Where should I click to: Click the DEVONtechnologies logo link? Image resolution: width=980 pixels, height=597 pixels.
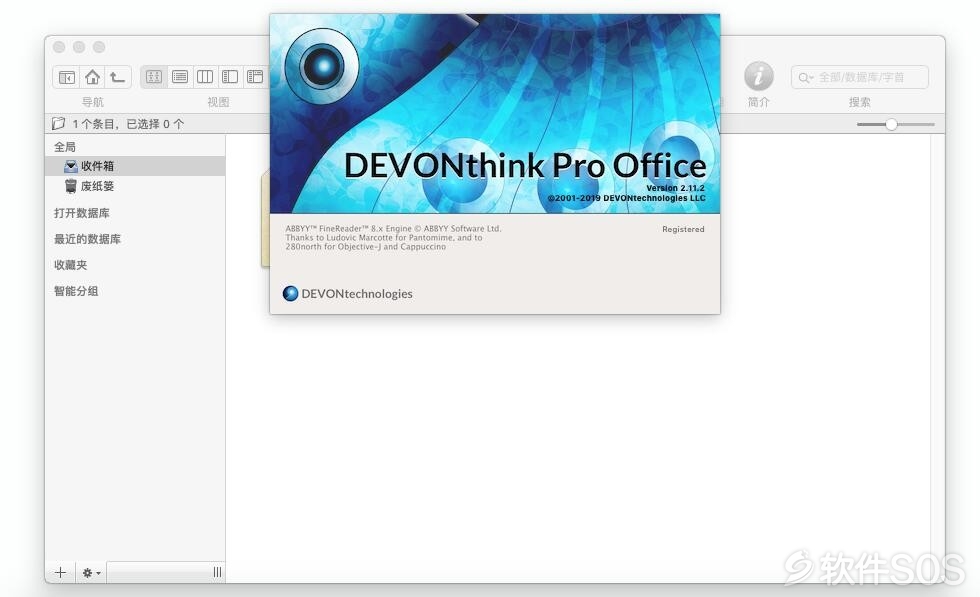(x=348, y=293)
